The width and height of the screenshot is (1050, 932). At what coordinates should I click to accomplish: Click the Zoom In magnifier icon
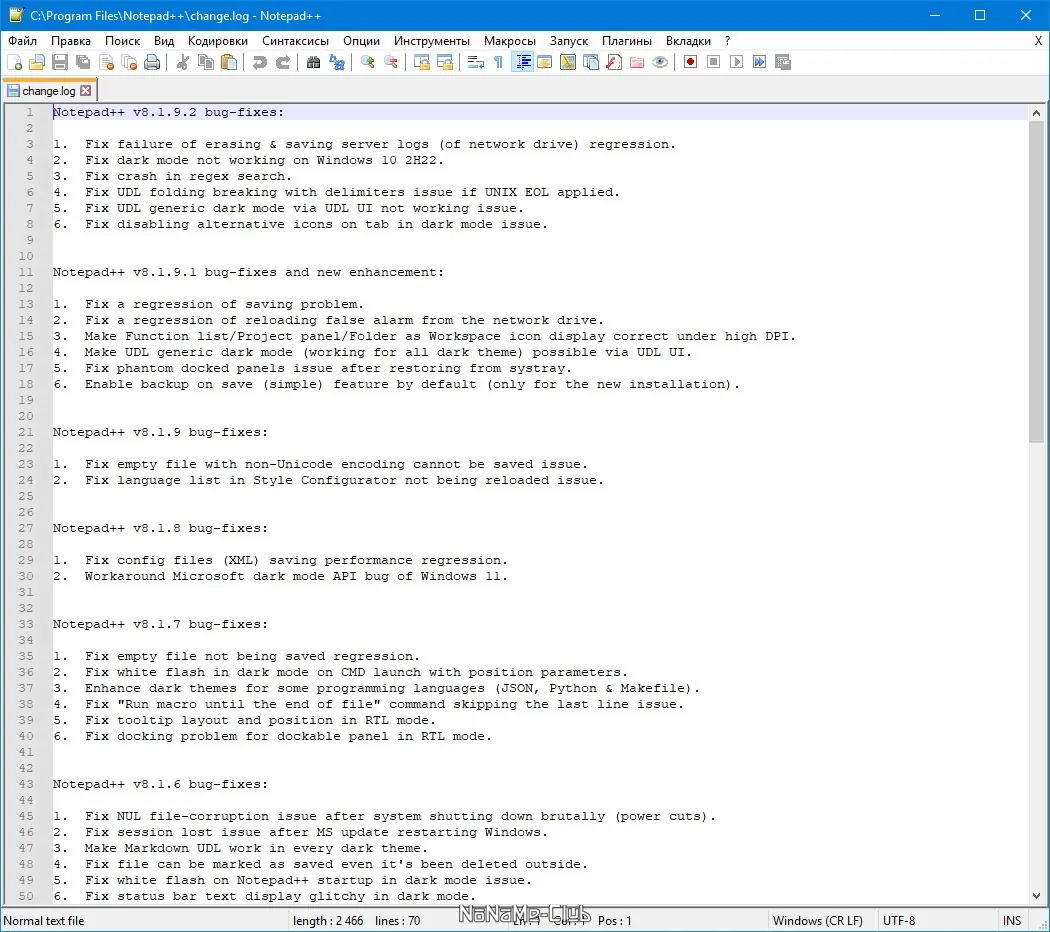tap(367, 62)
